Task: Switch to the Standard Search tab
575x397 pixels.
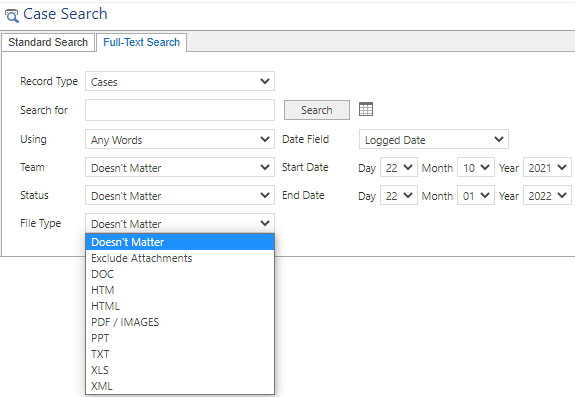Action: click(48, 42)
